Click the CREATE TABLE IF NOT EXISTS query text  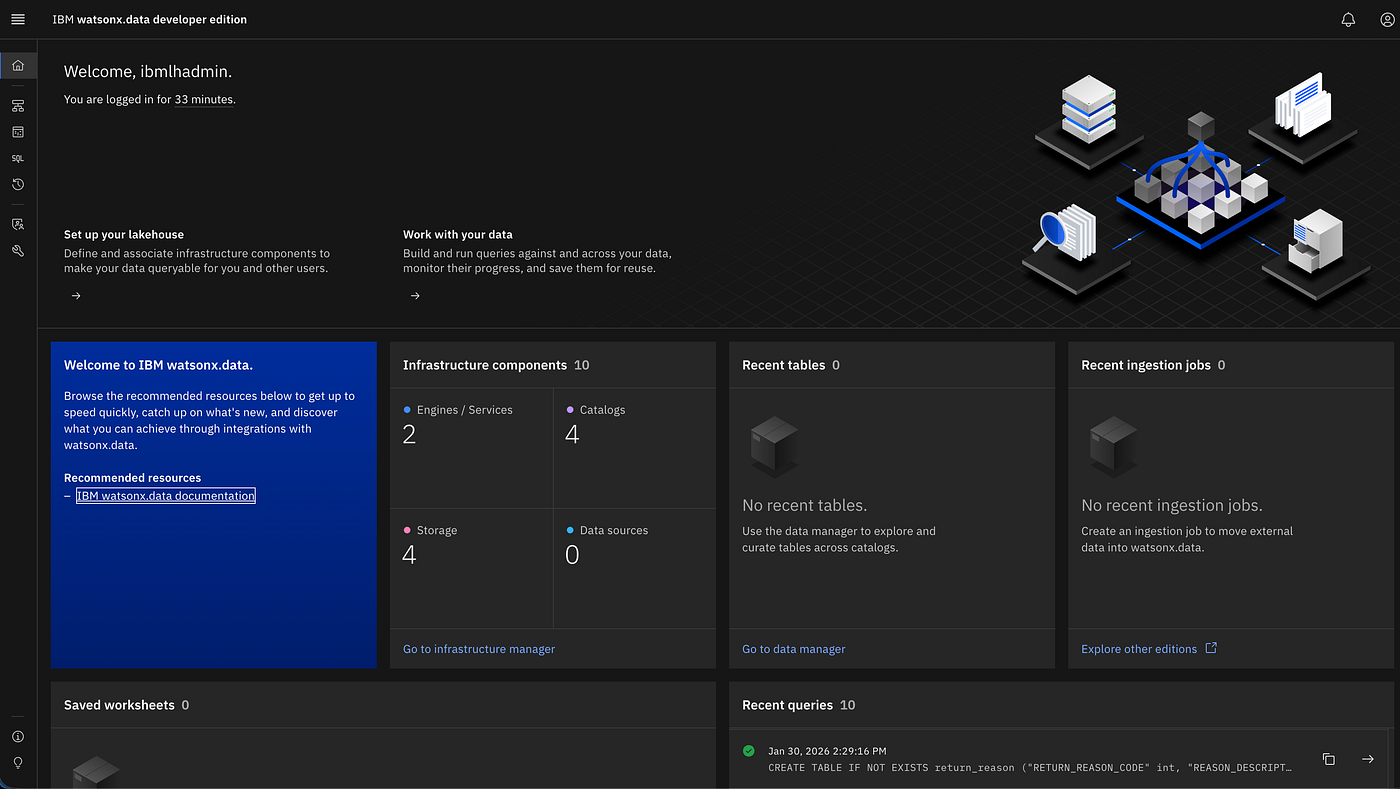(1030, 768)
